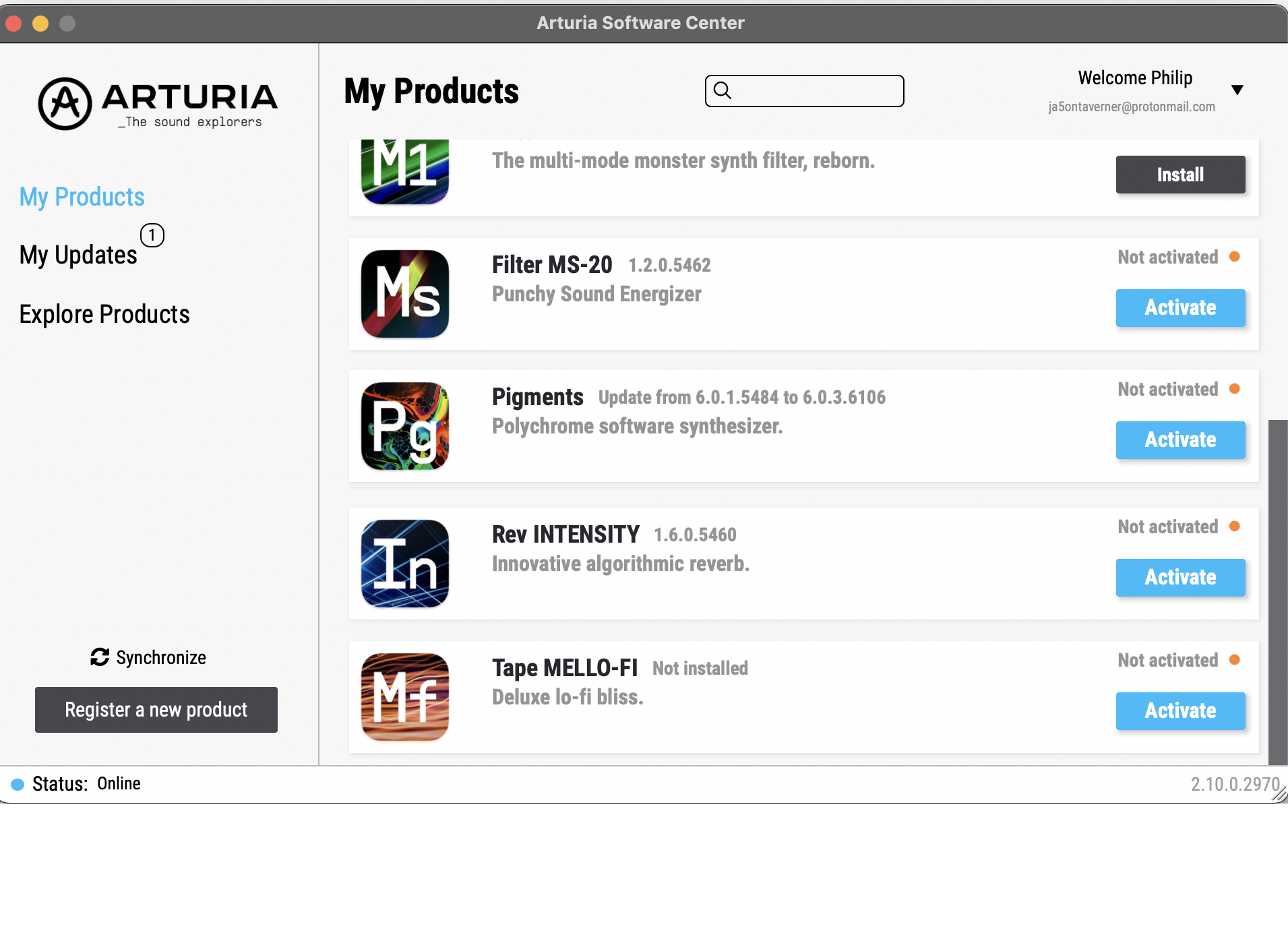Click 'Punchy Sound Energizer' description
Screen dimensions: 1288x935
click(596, 295)
